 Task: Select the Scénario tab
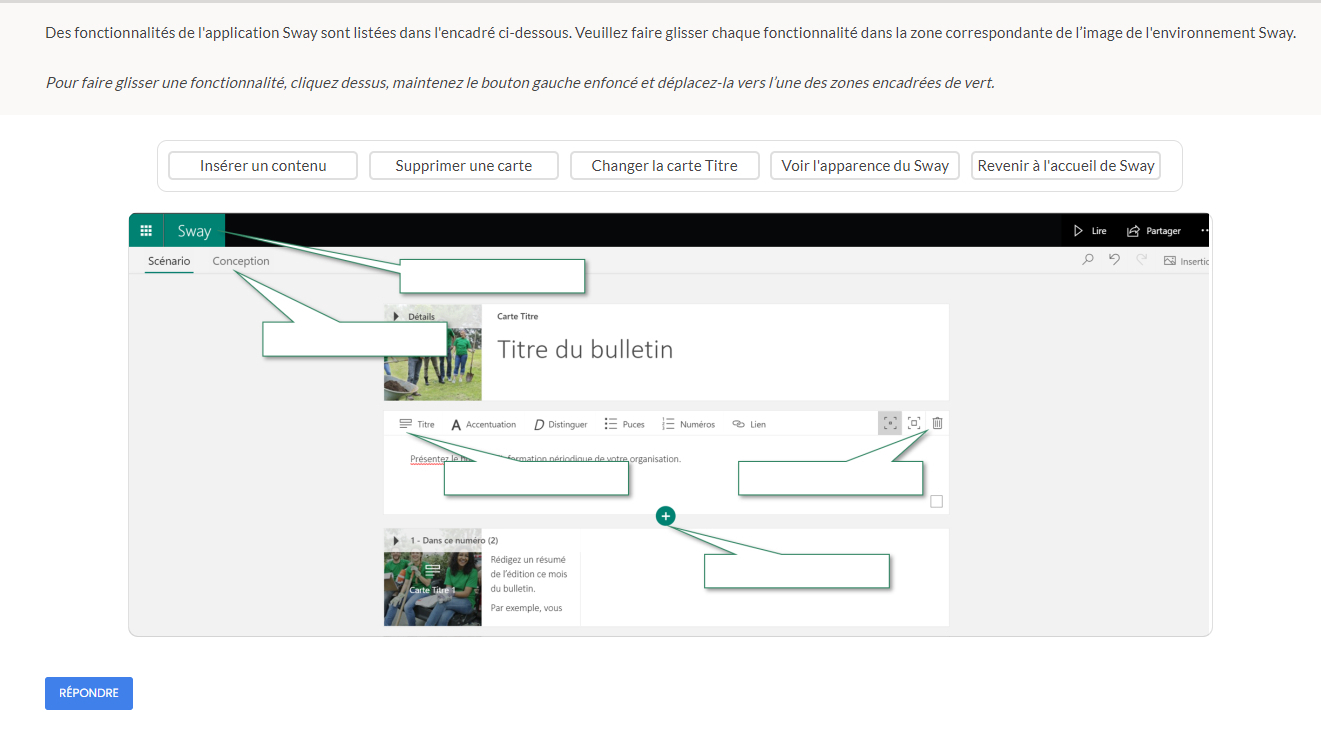tap(169, 261)
